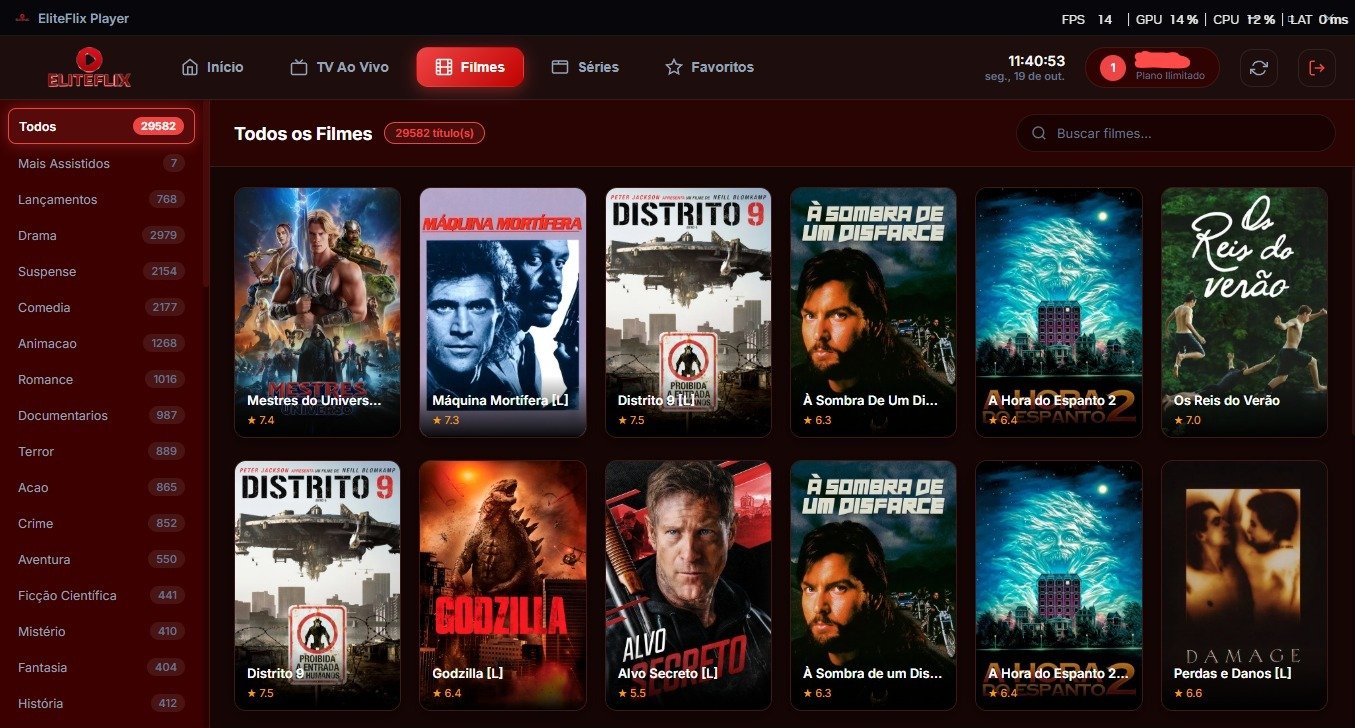The height and width of the screenshot is (728, 1355).
Task: Filter movies by Terror
Action: pos(101,451)
